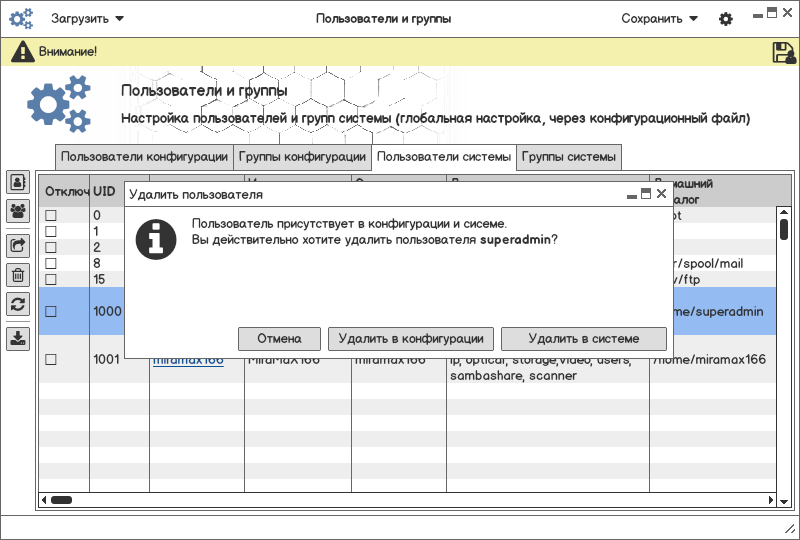The width and height of the screenshot is (800, 540).
Task: Switch to the Пользователи конфигурации tab
Action: coord(144,157)
